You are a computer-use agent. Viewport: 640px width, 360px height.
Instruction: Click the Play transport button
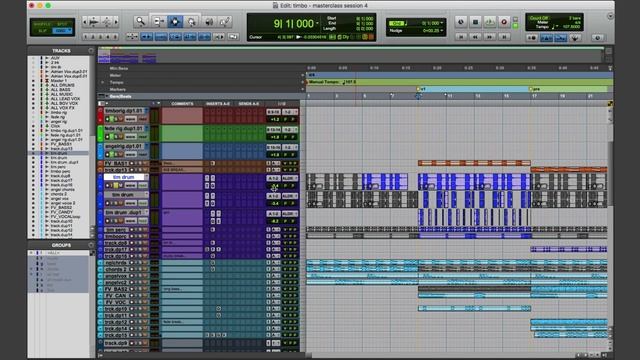(x=489, y=22)
